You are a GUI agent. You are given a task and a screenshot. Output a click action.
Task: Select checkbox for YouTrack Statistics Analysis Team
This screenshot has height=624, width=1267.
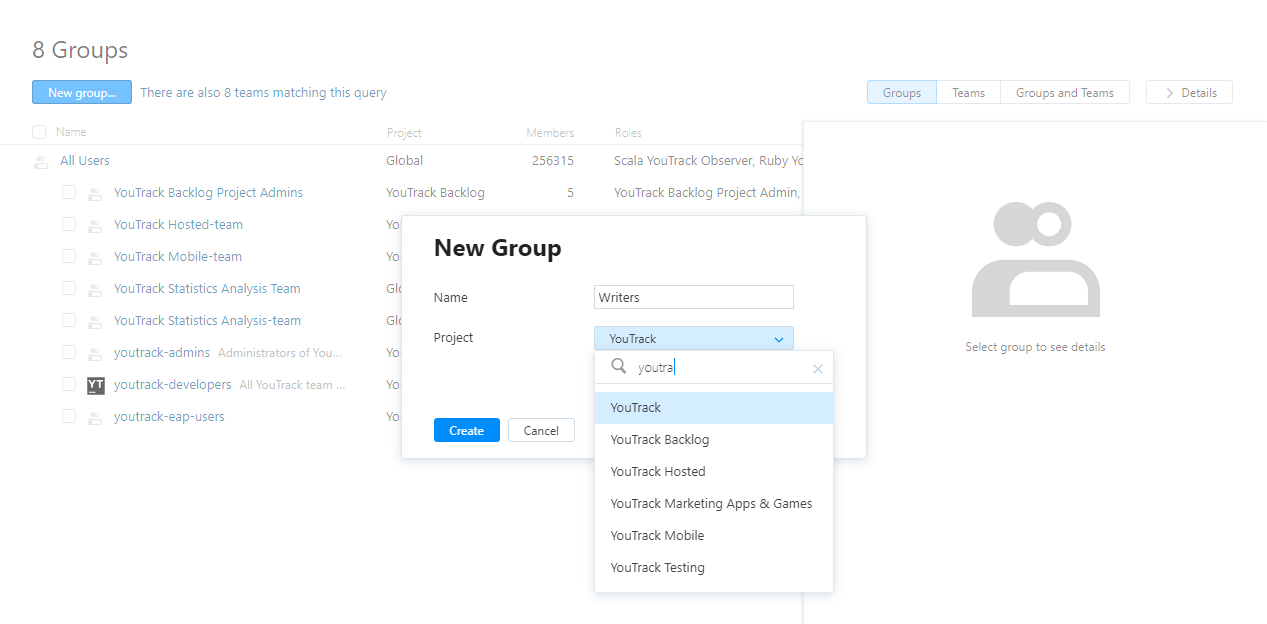pos(69,288)
